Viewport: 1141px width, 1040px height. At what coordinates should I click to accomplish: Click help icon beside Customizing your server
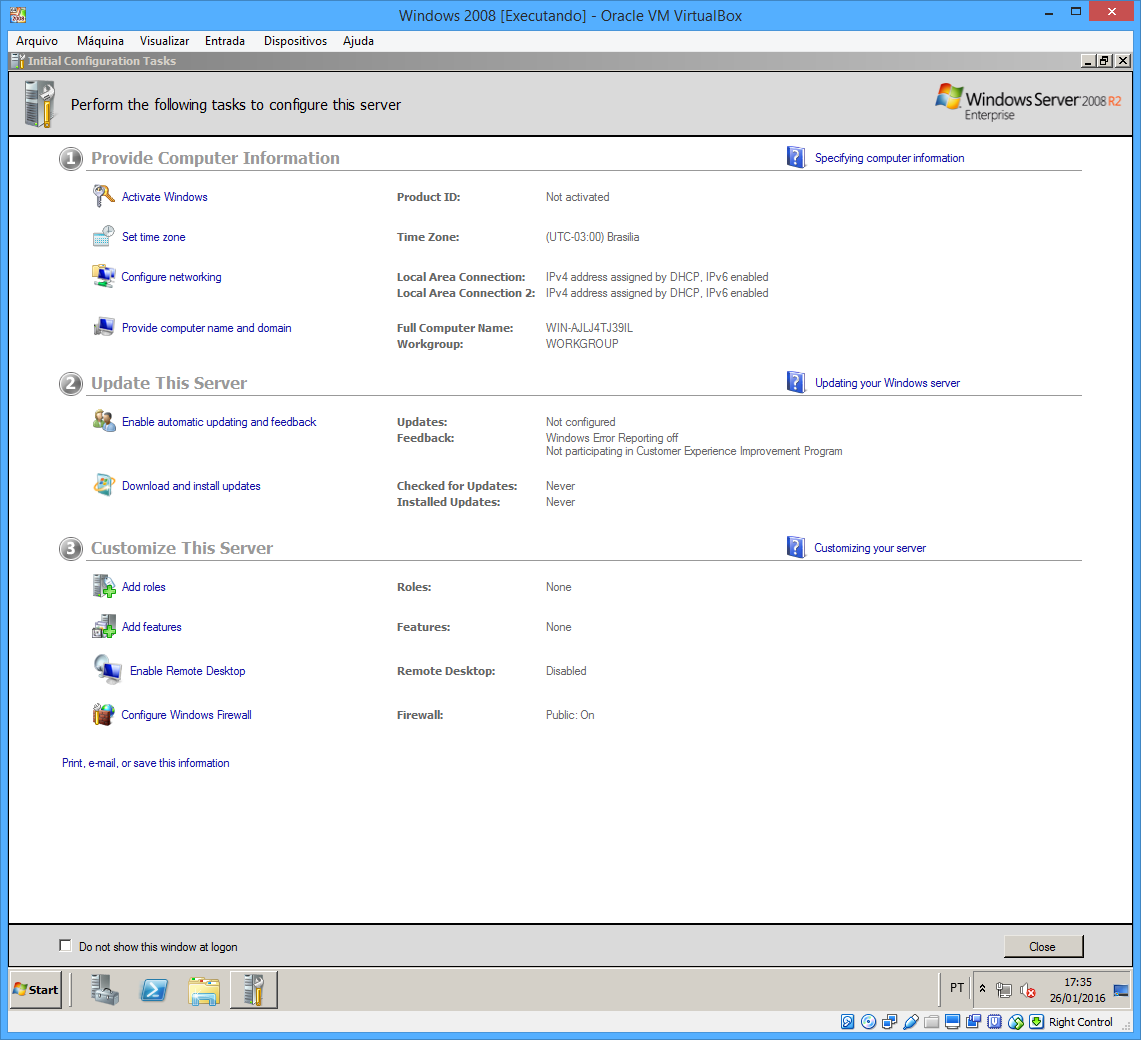coord(796,547)
